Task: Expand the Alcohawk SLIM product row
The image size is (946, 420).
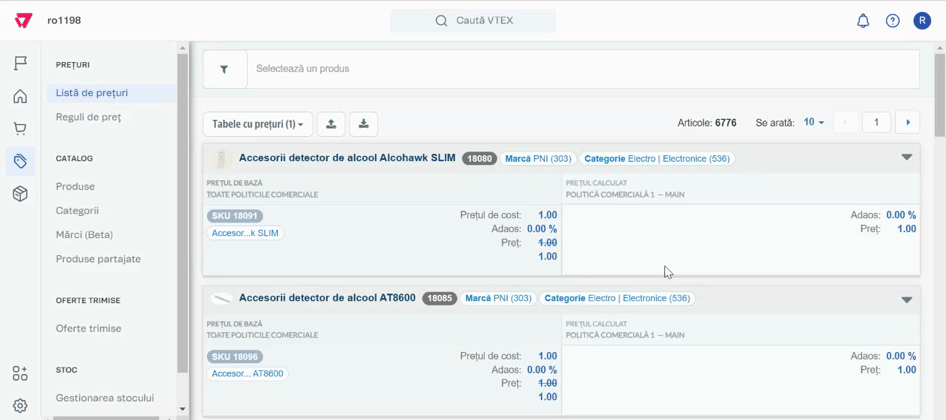Action: click(906, 158)
